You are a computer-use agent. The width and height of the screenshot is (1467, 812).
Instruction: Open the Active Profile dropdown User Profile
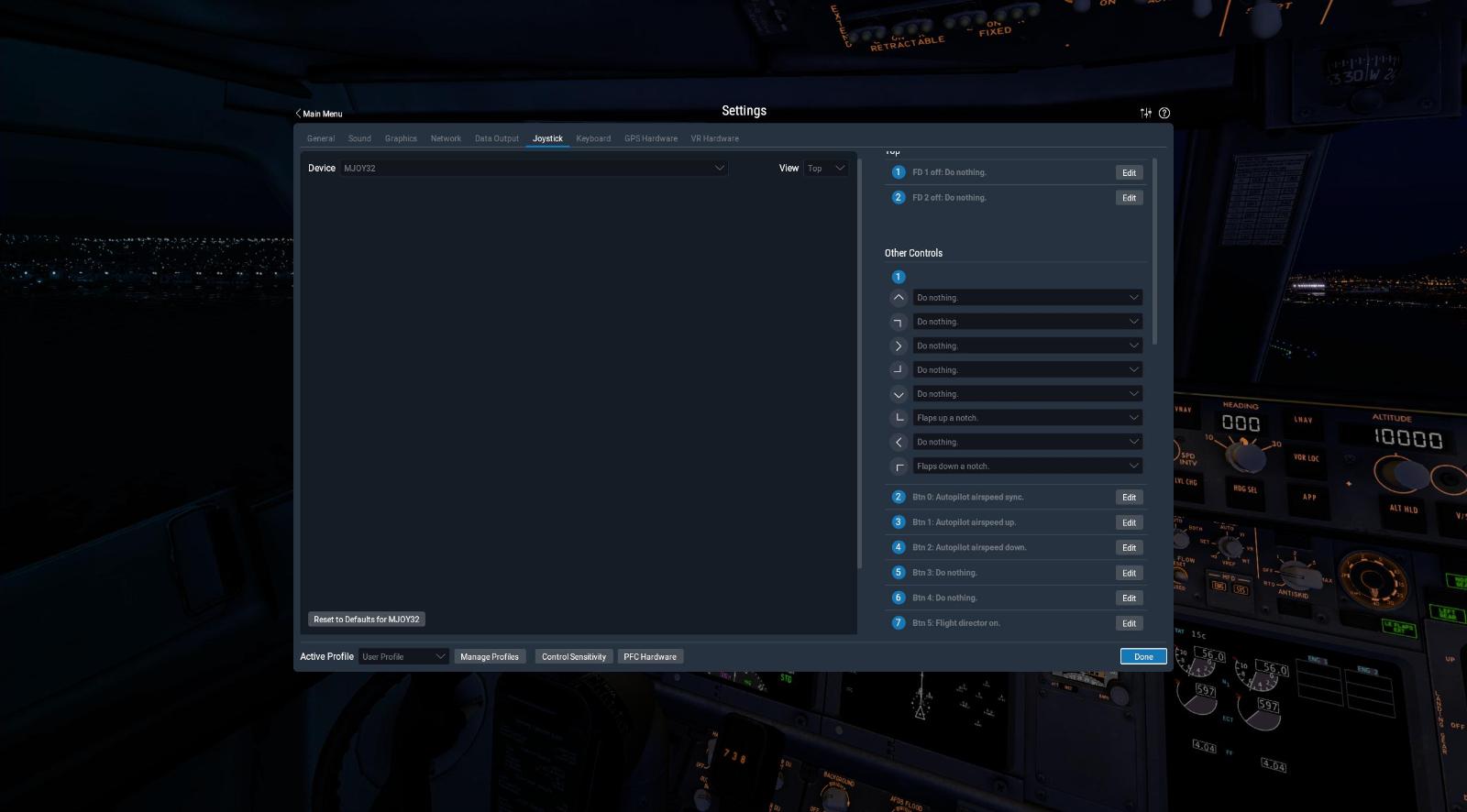click(x=403, y=657)
